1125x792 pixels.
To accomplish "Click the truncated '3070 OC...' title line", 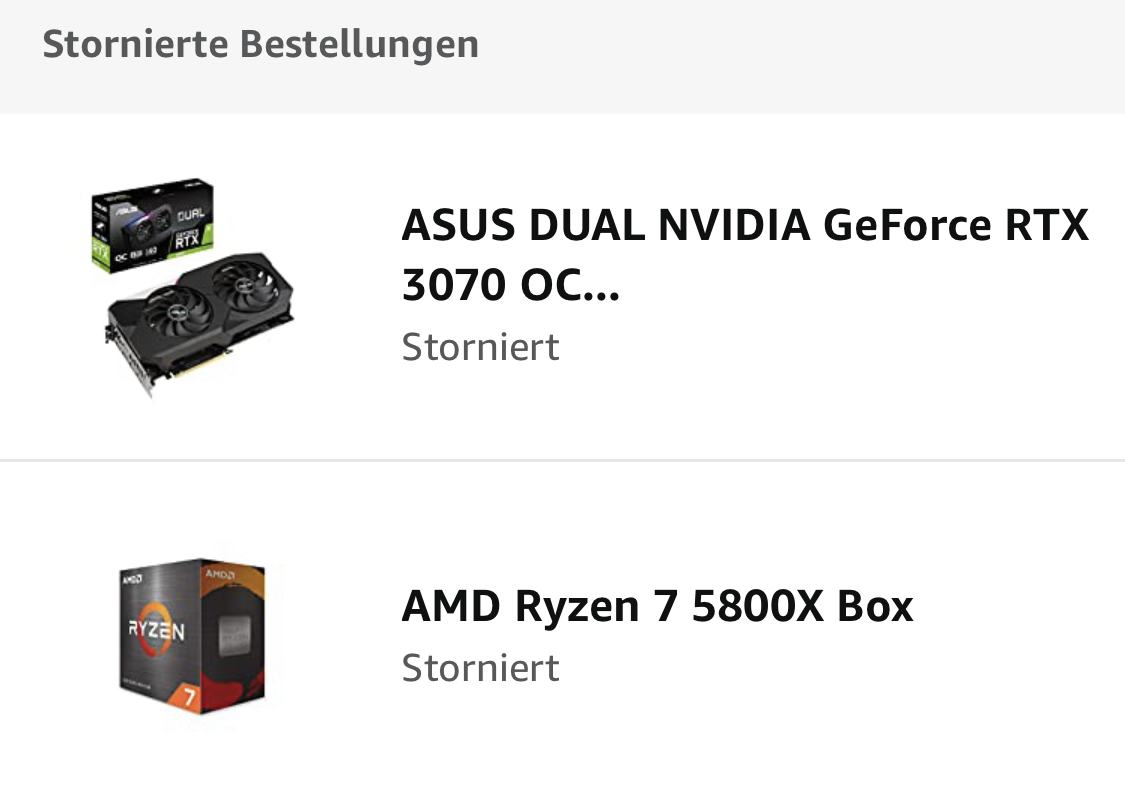I will (510, 285).
